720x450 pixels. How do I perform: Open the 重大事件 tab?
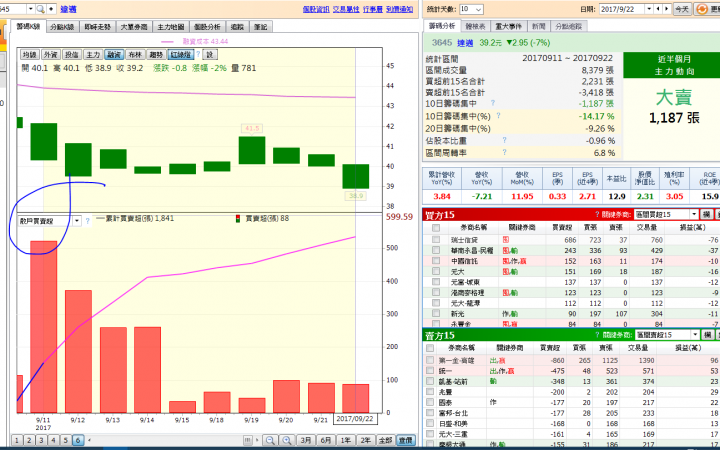coord(508,26)
